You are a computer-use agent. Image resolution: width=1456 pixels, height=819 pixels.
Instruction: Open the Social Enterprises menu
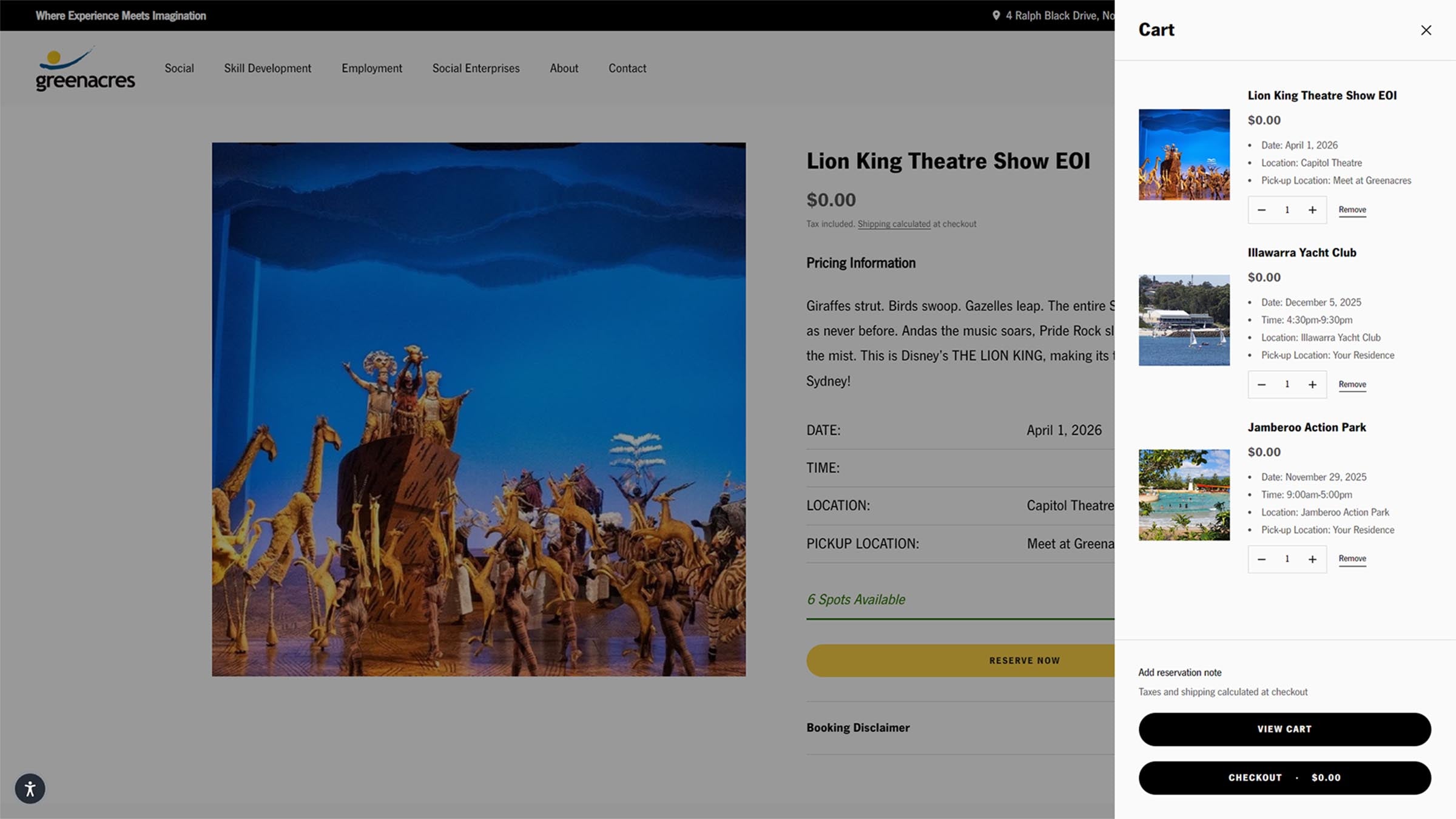click(476, 69)
